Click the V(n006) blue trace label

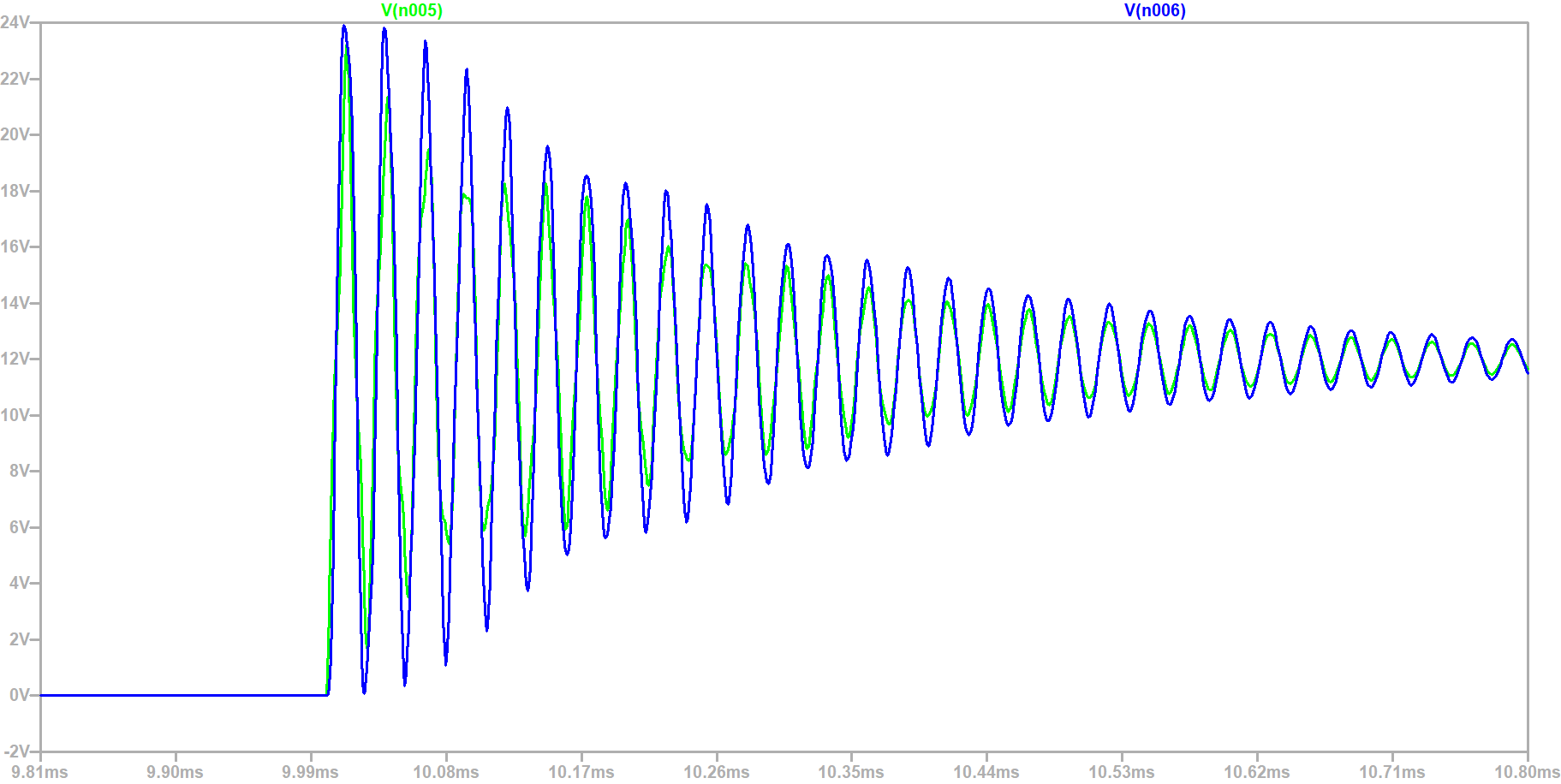[1155, 10]
